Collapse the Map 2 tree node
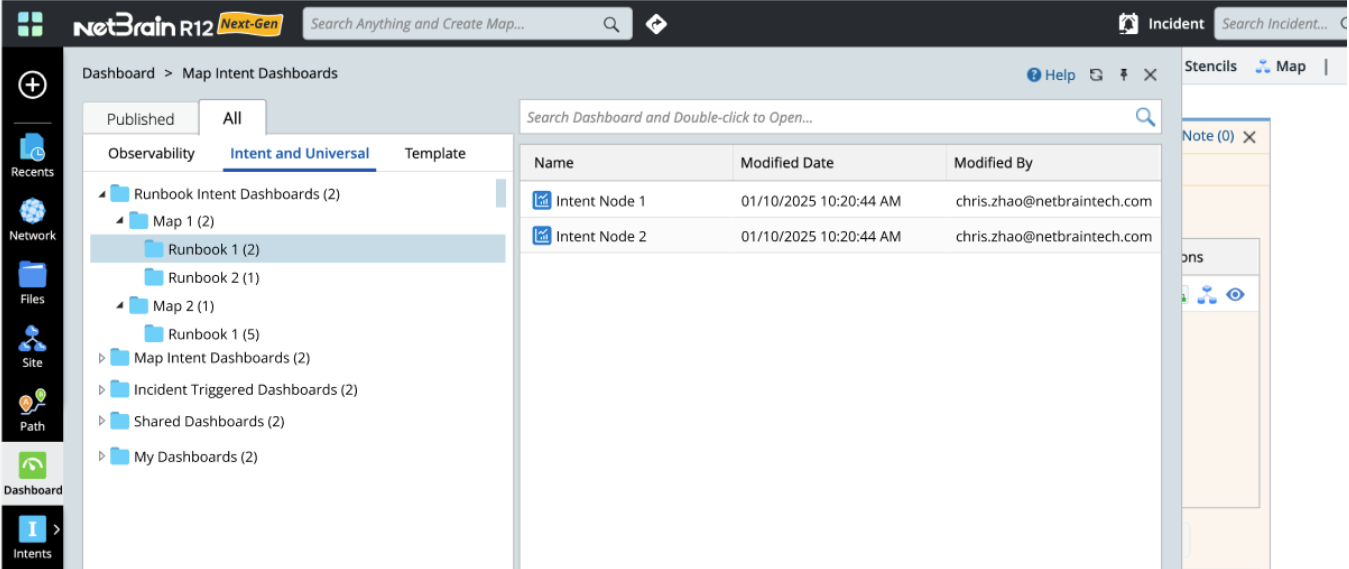Viewport: 1349px width, 569px height. click(121, 306)
